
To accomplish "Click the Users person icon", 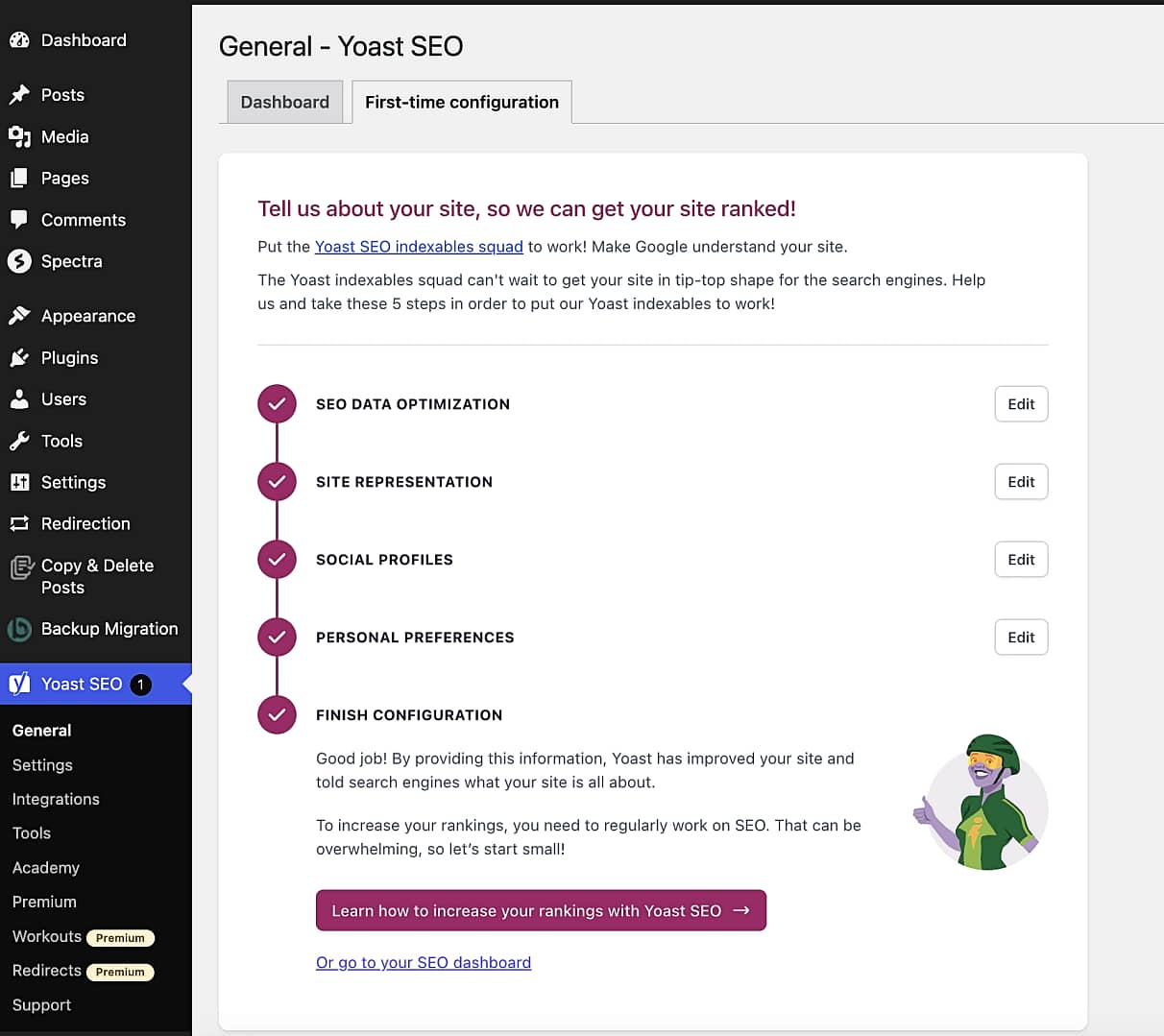I will tap(19, 399).
